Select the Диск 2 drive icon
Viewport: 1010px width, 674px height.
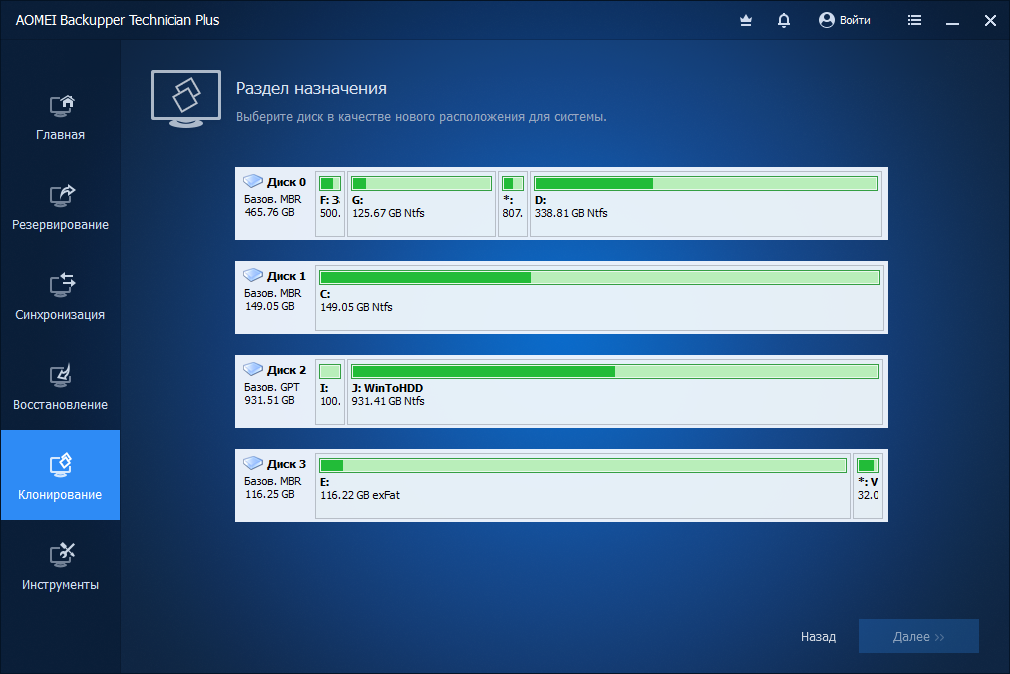(253, 369)
